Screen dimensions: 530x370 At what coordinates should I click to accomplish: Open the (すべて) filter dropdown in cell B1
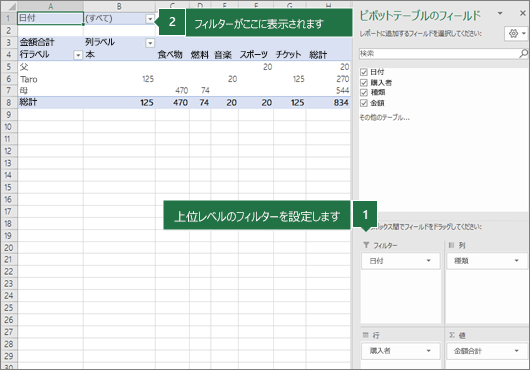tap(150, 19)
